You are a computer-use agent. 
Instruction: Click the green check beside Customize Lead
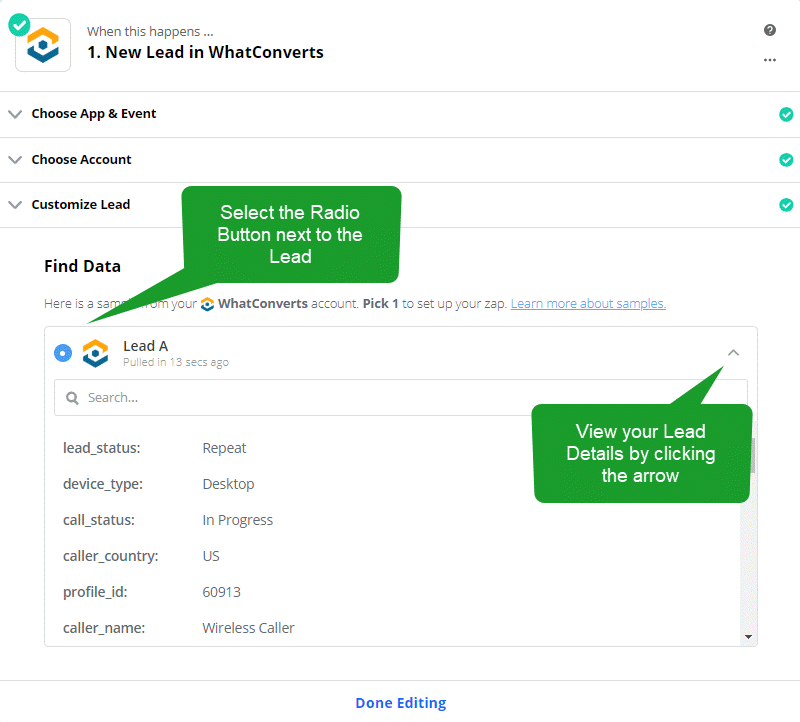[786, 205]
